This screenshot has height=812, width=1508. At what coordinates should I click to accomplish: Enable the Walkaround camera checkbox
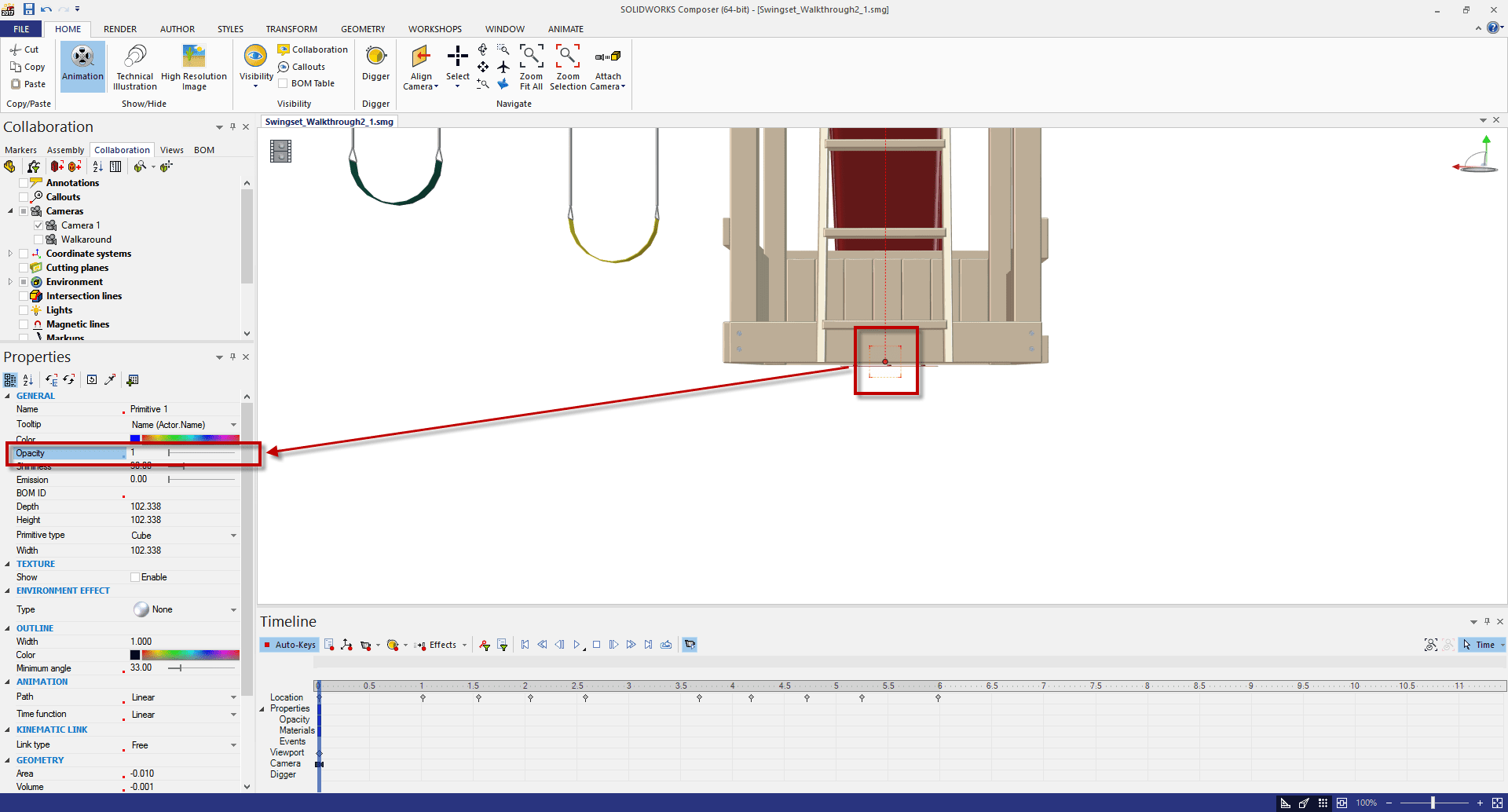(38, 240)
